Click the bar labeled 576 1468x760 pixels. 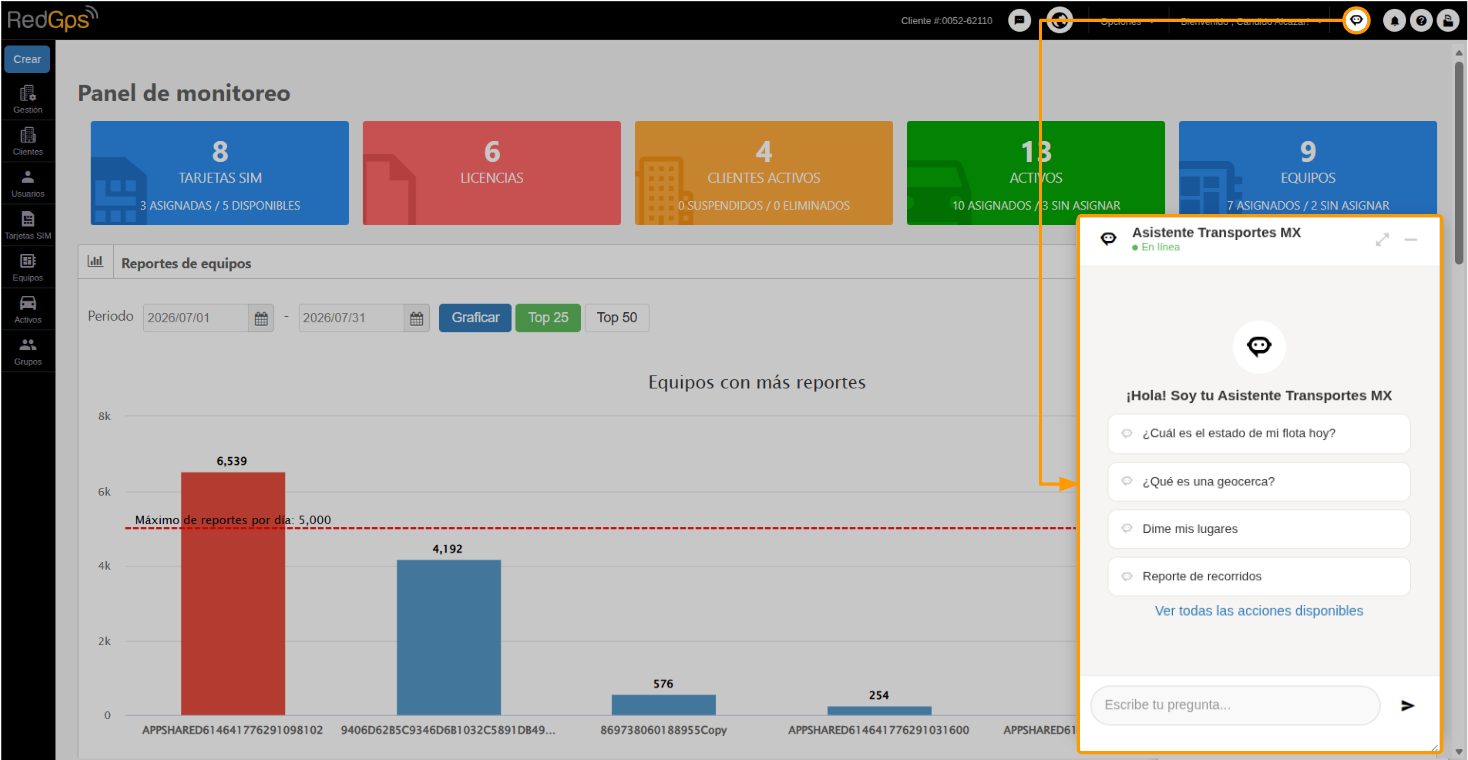tap(664, 705)
